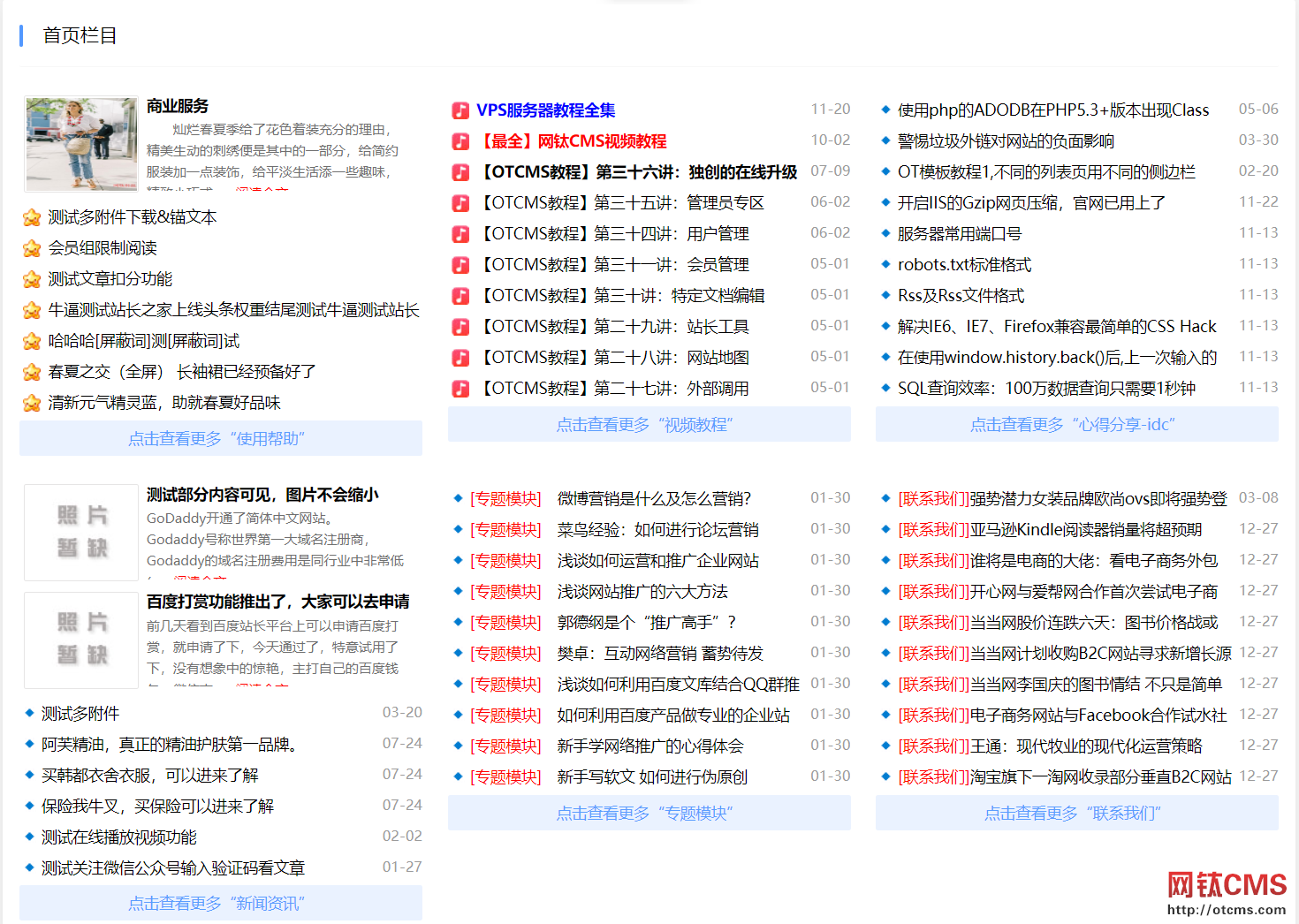This screenshot has height=924, width=1299.
Task: Open 微博营销是什么及怎么营销 article
Action: coord(654,499)
